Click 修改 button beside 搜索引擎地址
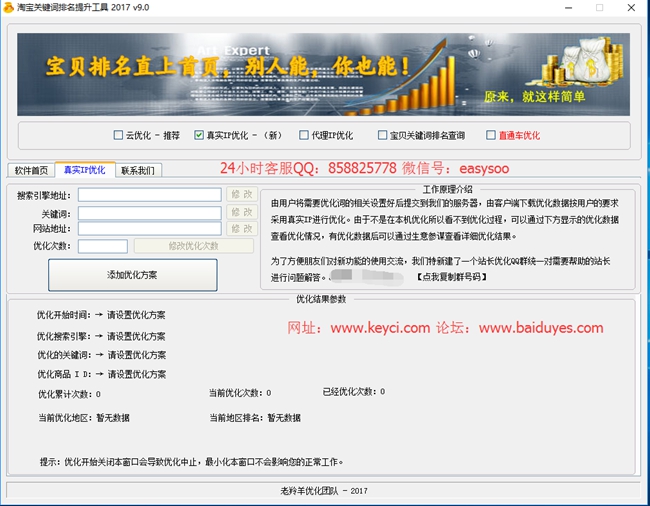This screenshot has width=650, height=506. (x=242, y=194)
